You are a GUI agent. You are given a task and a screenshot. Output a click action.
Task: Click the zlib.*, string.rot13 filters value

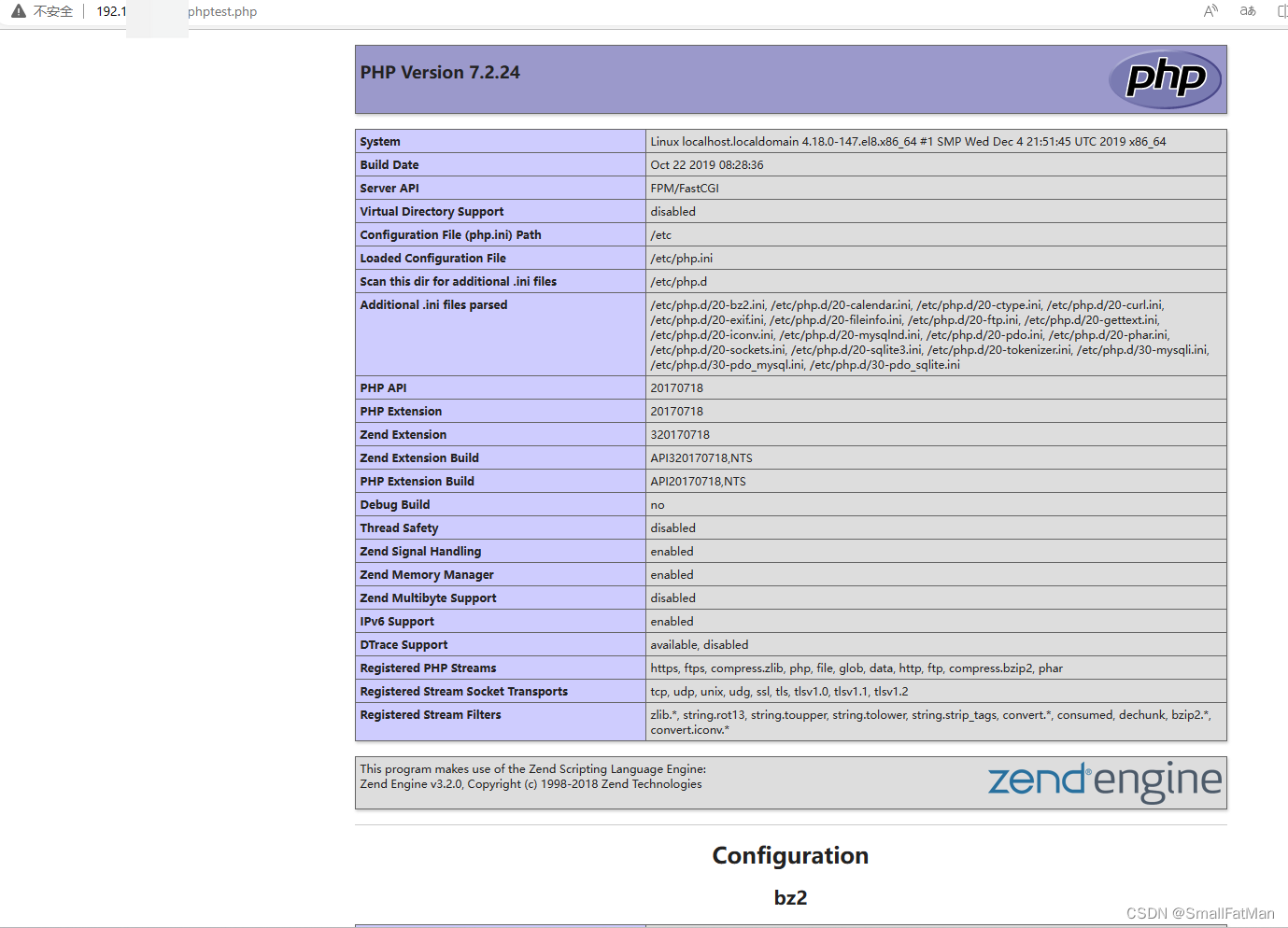click(930, 722)
